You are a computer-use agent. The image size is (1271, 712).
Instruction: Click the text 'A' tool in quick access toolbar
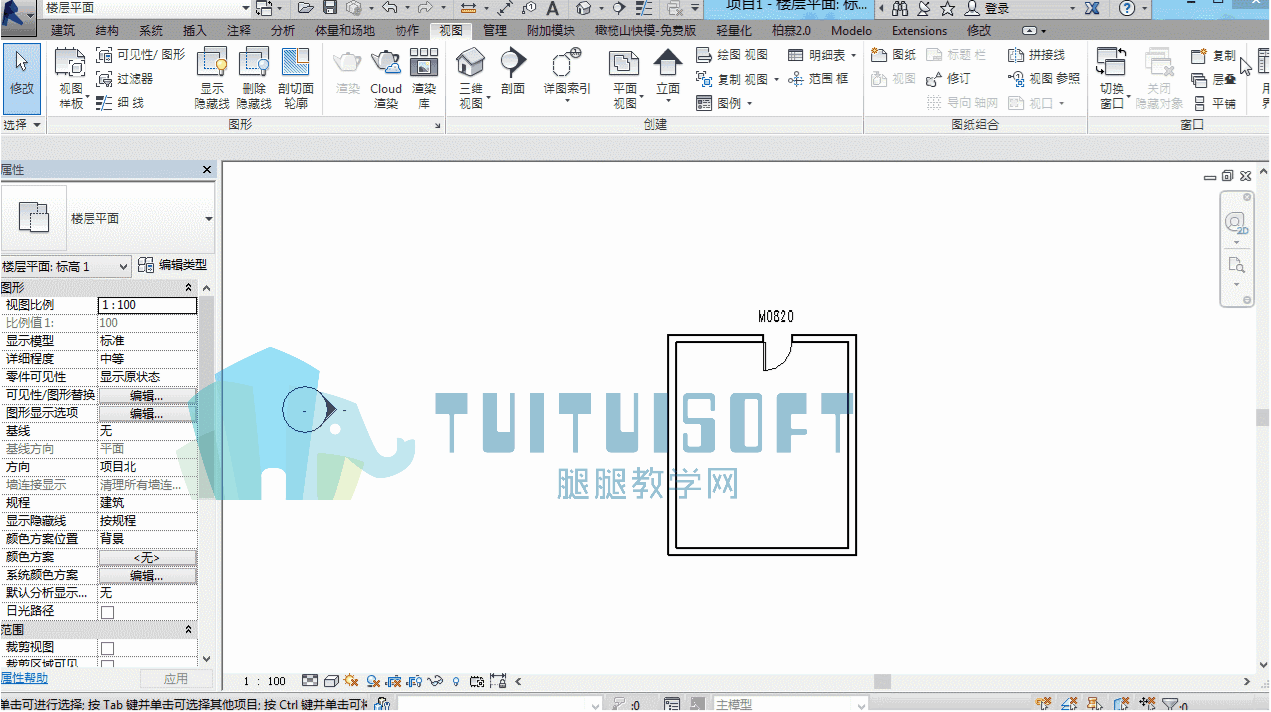click(552, 8)
